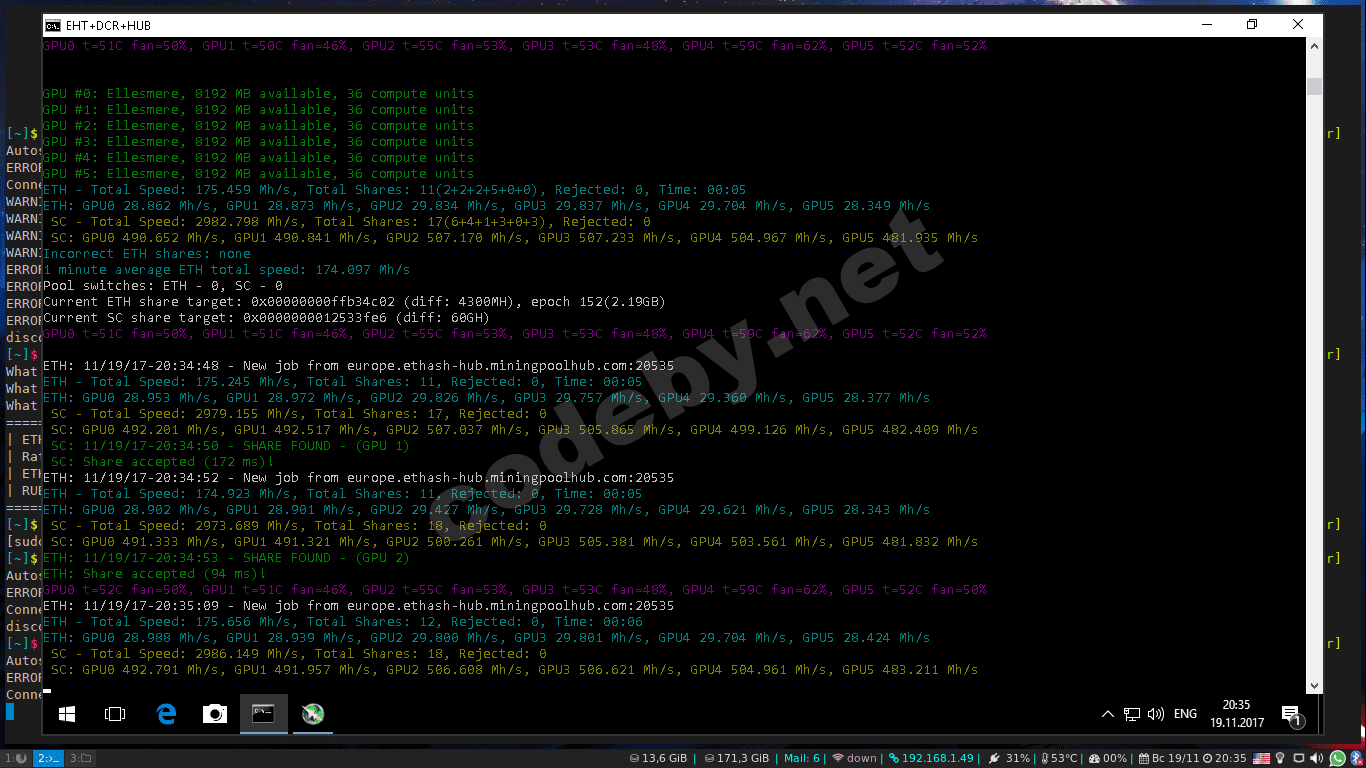Click the status bar volume speaker icon
1366x768 pixels.
[1318, 759]
